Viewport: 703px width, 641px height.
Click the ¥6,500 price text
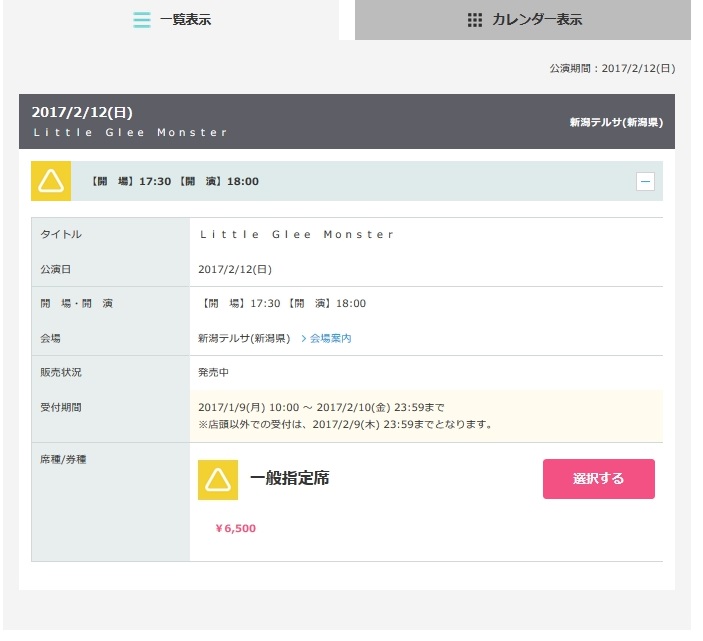235,528
